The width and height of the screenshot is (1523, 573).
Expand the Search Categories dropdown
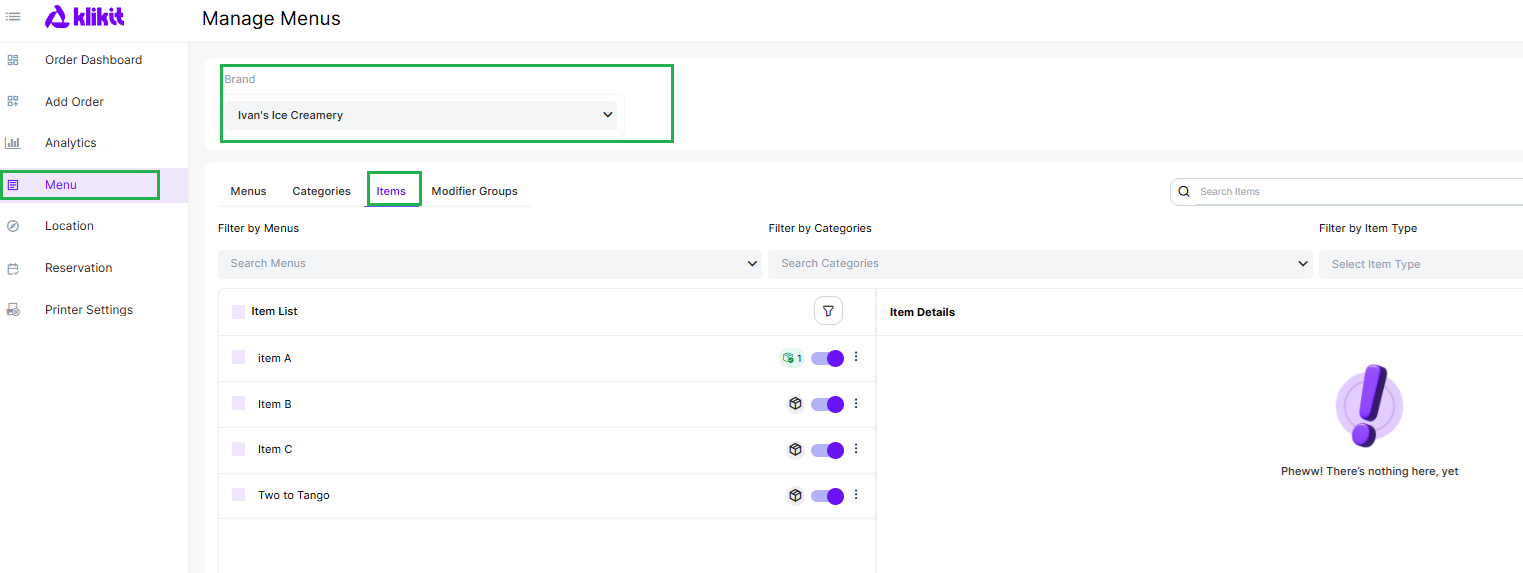pyautogui.click(x=1039, y=264)
